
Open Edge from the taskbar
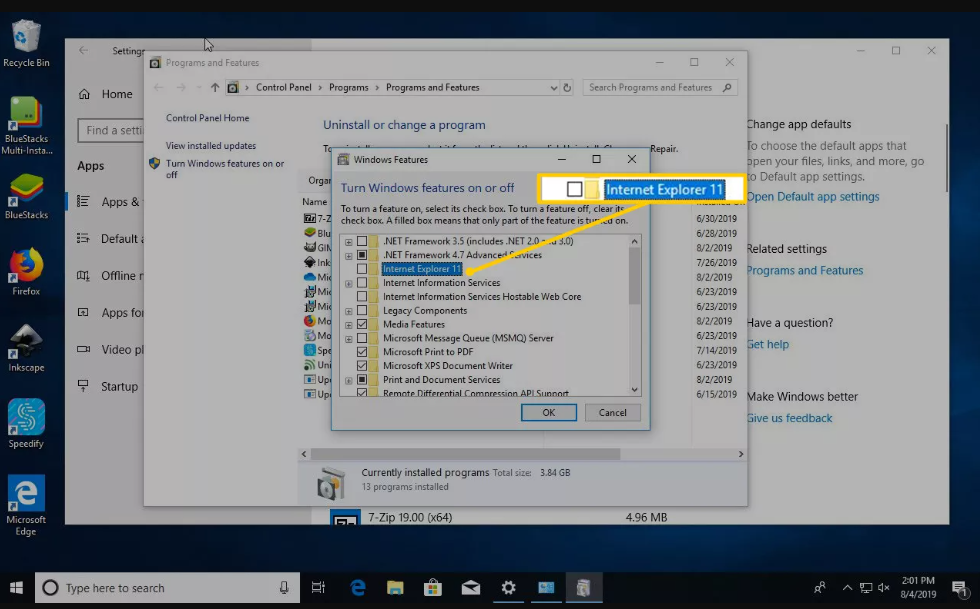(358, 588)
